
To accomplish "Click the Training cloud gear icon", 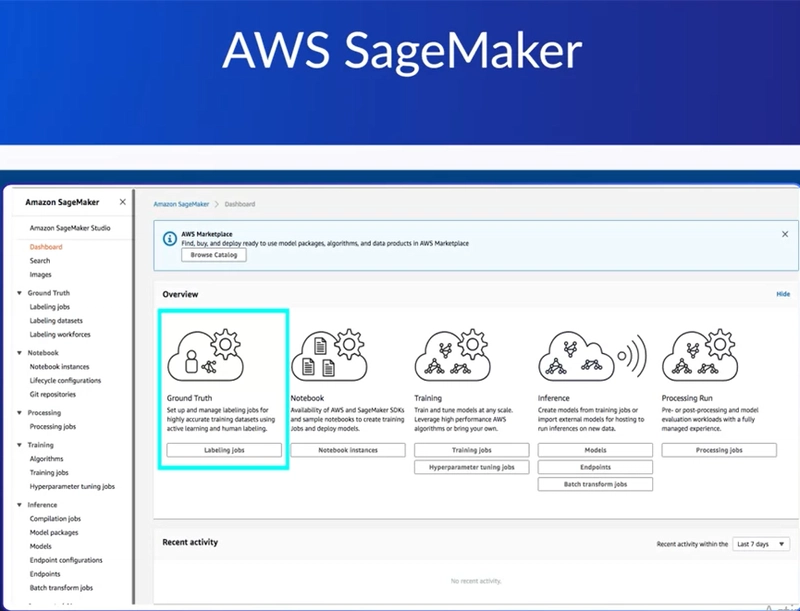I will click(x=453, y=355).
